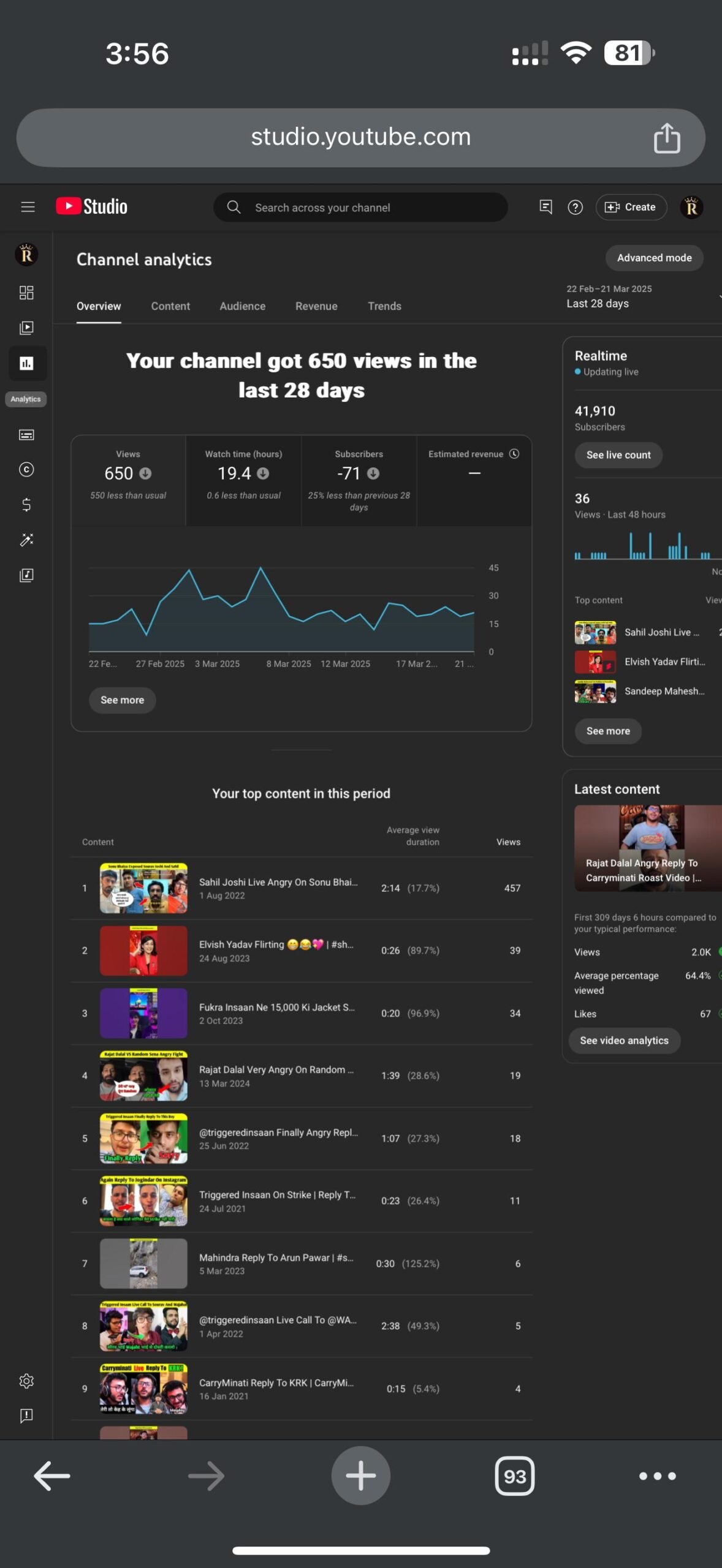Enable Advanced mode

point(654,258)
